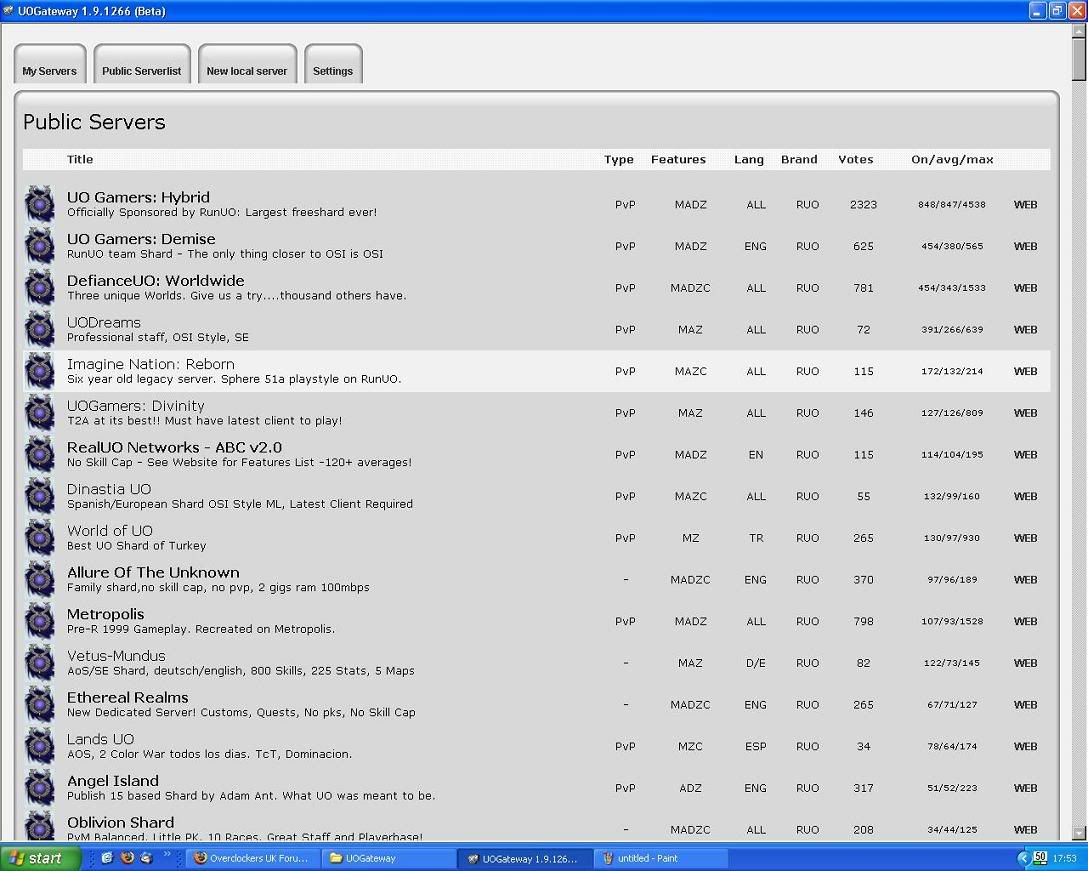Visit the WEB link for DefianceUO: Worldwide
The image size is (1088, 871).
point(1026,288)
